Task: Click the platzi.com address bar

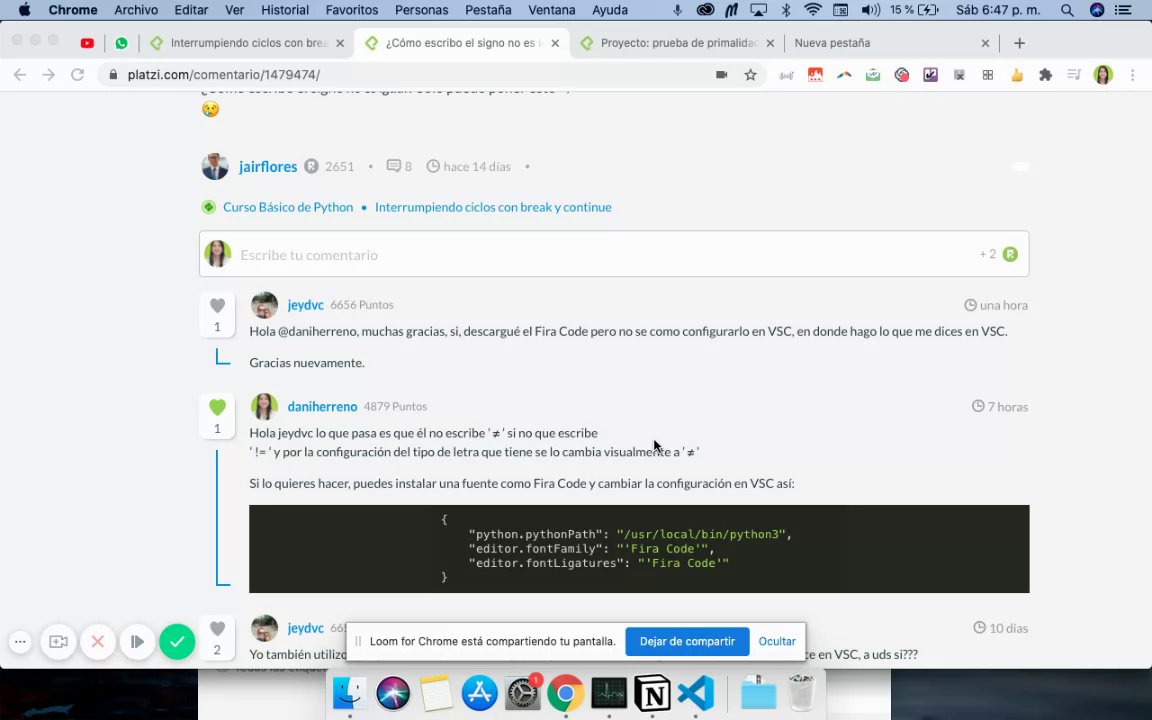Action: [404, 75]
